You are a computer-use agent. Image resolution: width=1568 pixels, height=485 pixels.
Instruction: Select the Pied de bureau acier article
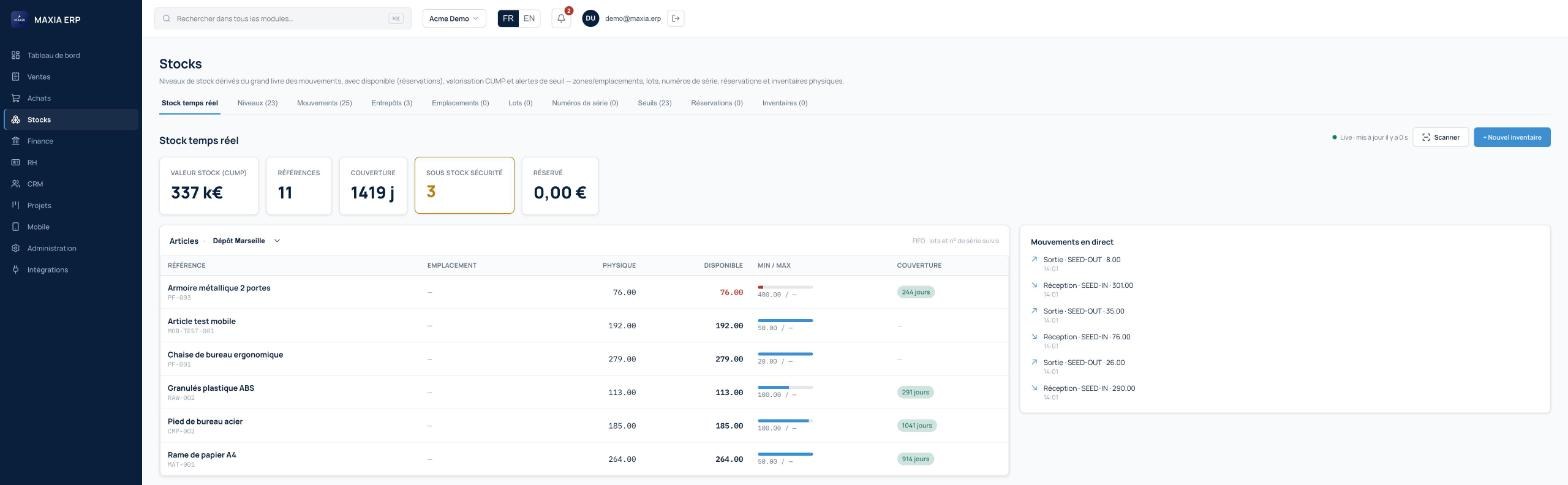(584, 426)
